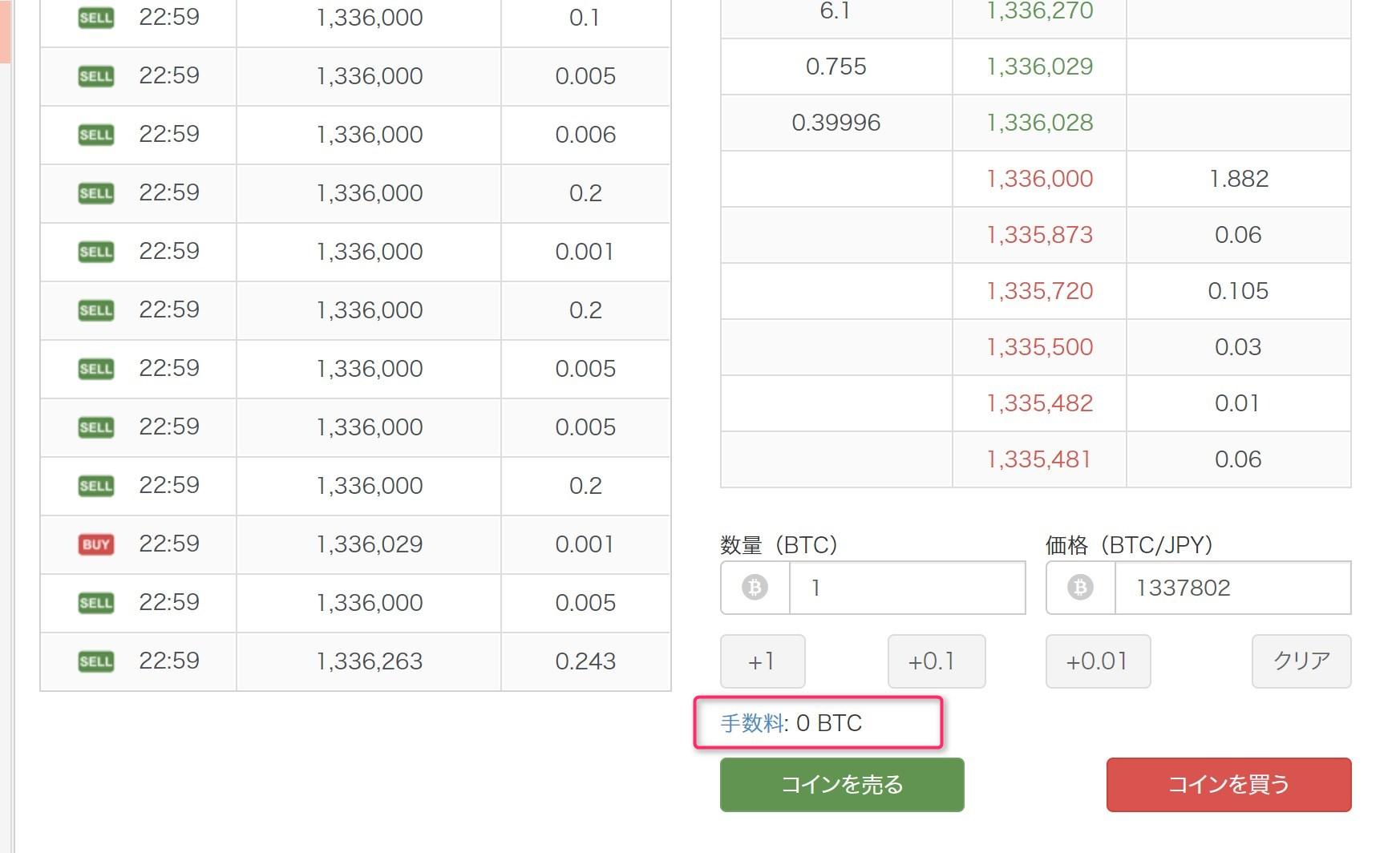Clear the amount with クリア button

[x=1301, y=661]
